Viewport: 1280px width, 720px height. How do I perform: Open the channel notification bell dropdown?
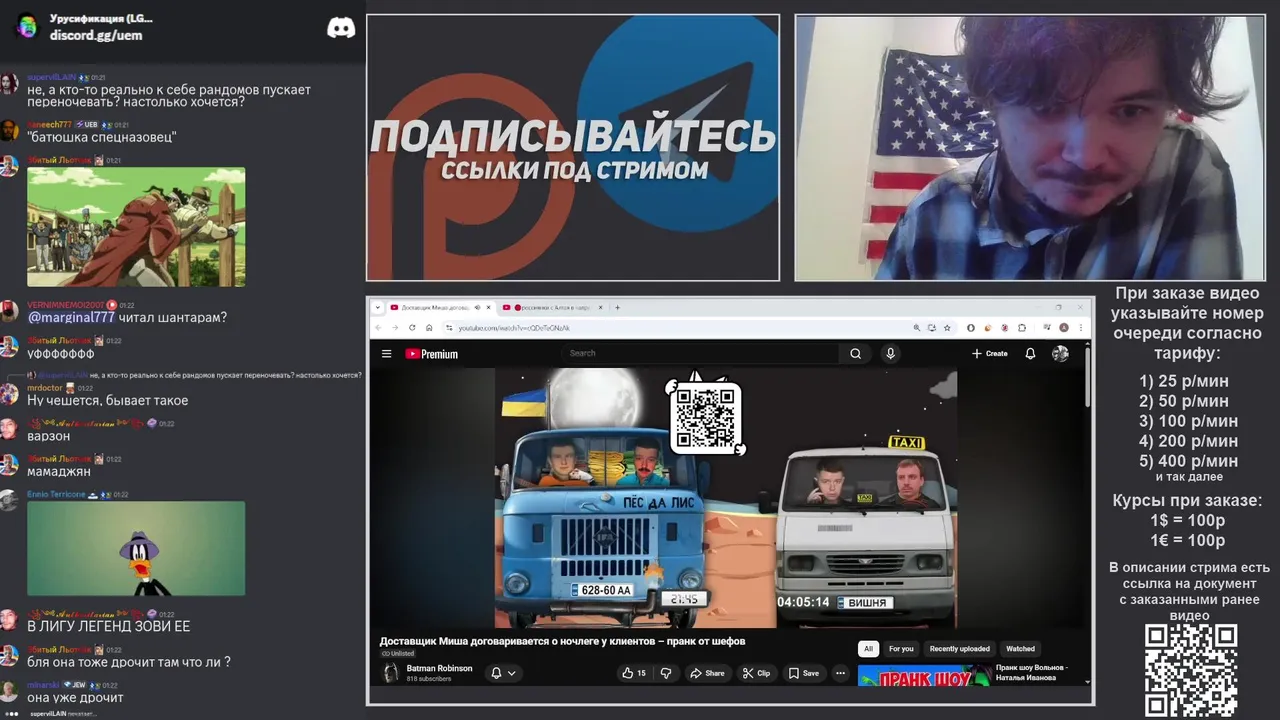503,673
